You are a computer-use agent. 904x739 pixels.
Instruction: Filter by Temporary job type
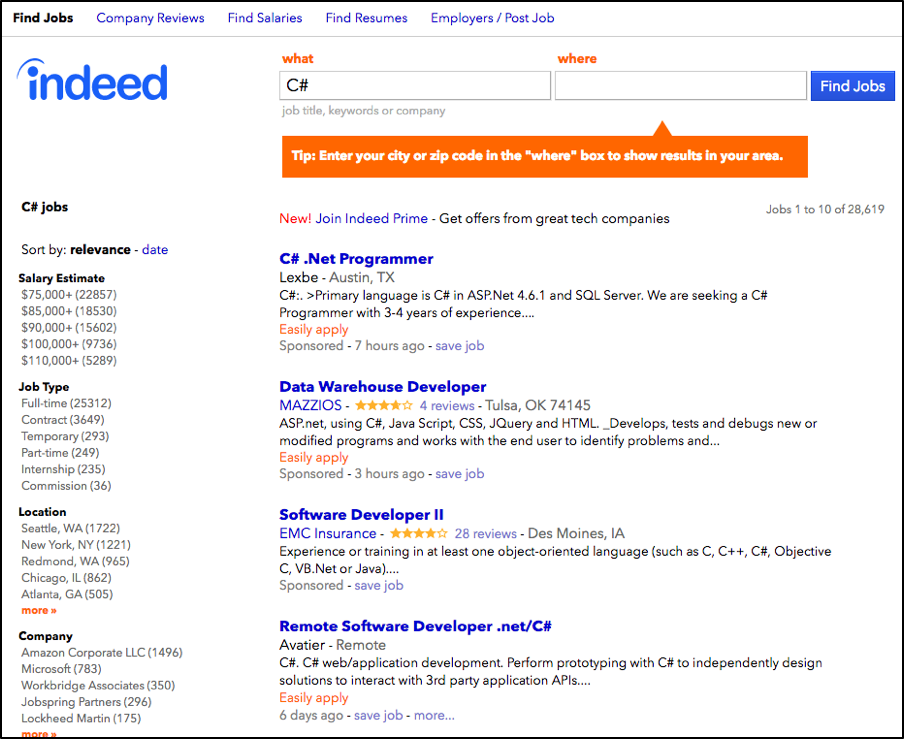click(x=65, y=436)
